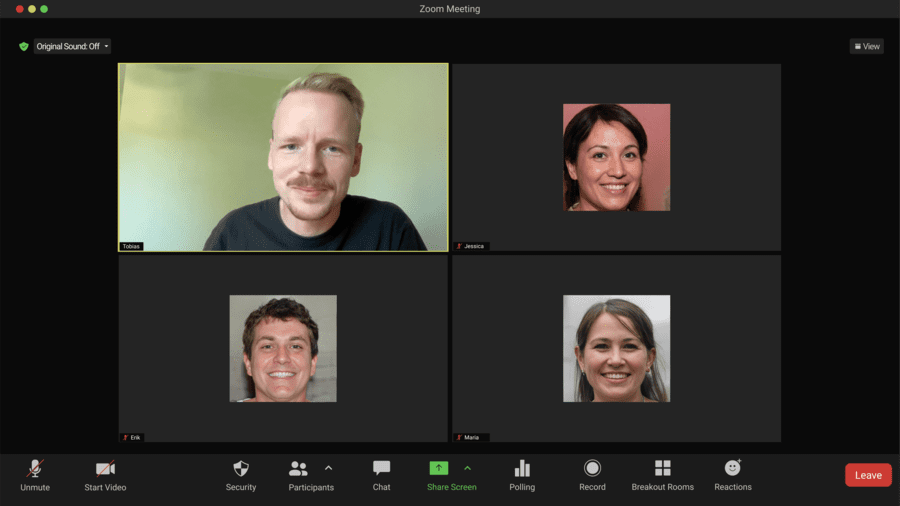The height and width of the screenshot is (506, 900).
Task: Open Breakout Rooms
Action: [x=662, y=469]
